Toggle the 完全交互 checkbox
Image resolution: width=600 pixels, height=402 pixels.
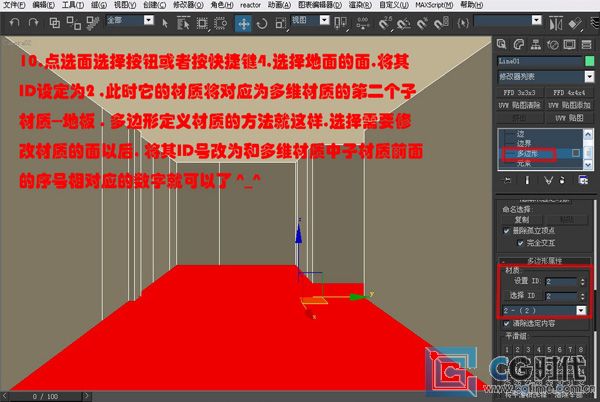(x=520, y=243)
